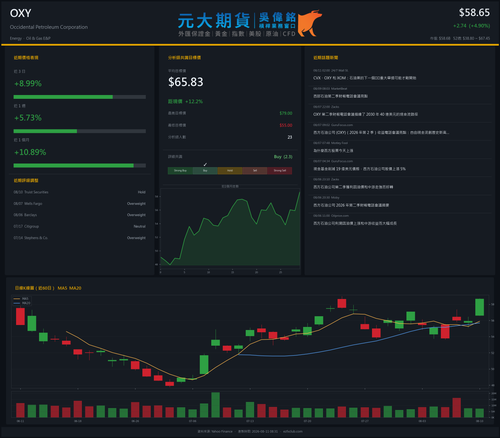Image resolution: width=500 pixels, height=438 pixels.
Task: Open the Zacks headline mentioning 2030
Action: (365, 114)
